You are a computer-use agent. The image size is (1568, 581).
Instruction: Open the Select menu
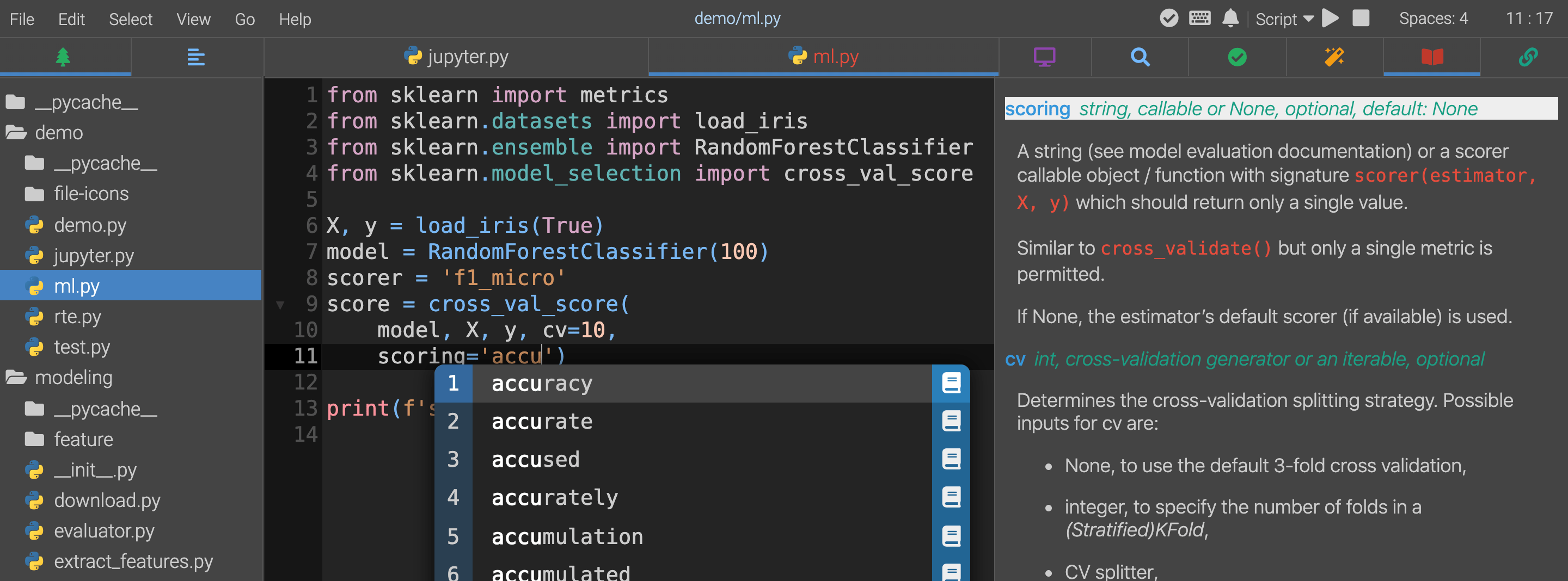[130, 18]
